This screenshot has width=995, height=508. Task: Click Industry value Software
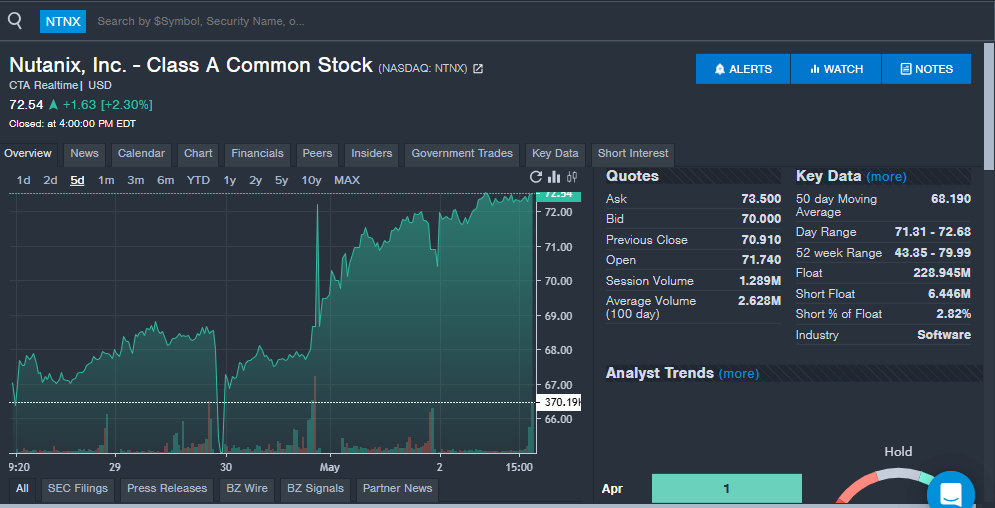coord(944,335)
